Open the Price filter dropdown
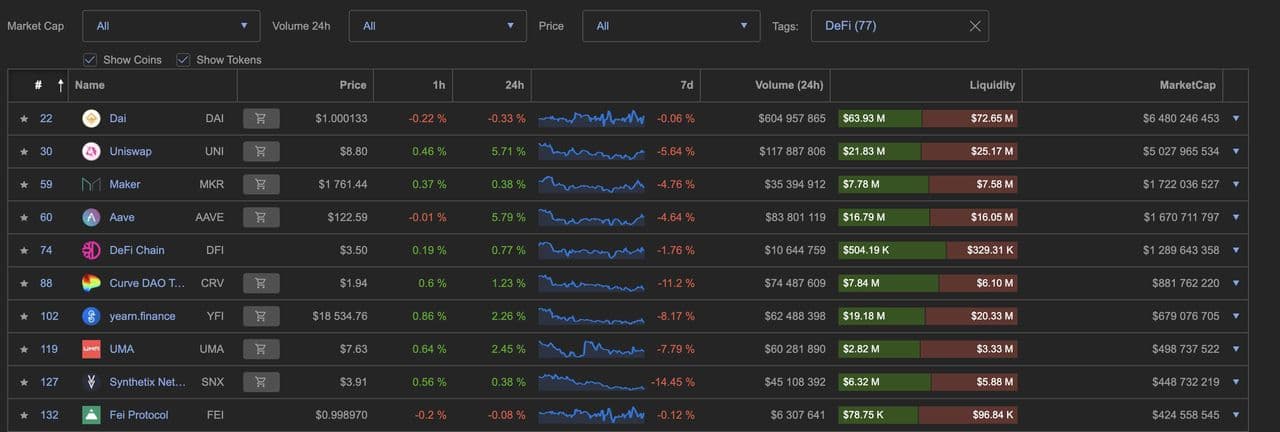Image resolution: width=1280 pixels, height=432 pixels. coord(671,26)
